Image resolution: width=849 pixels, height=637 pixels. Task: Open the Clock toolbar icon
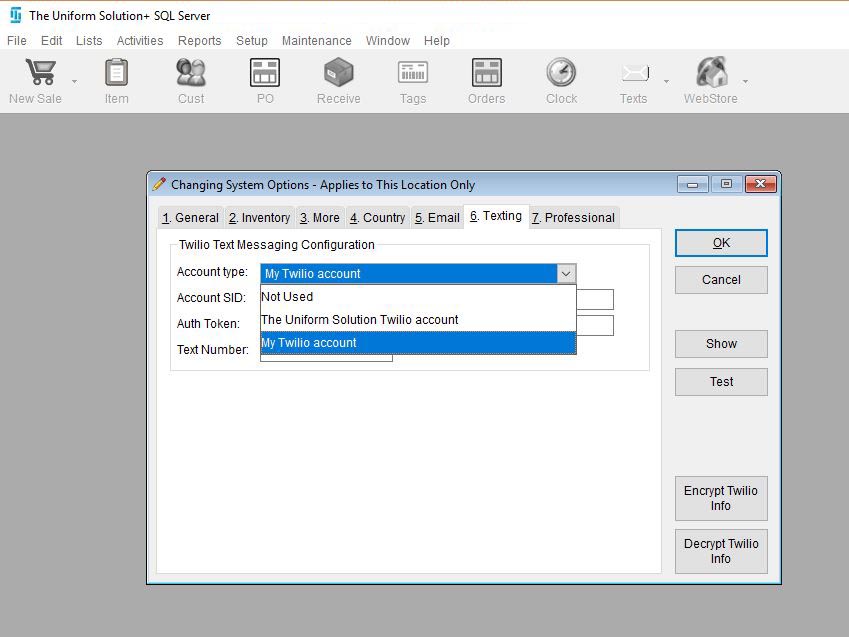(x=561, y=72)
